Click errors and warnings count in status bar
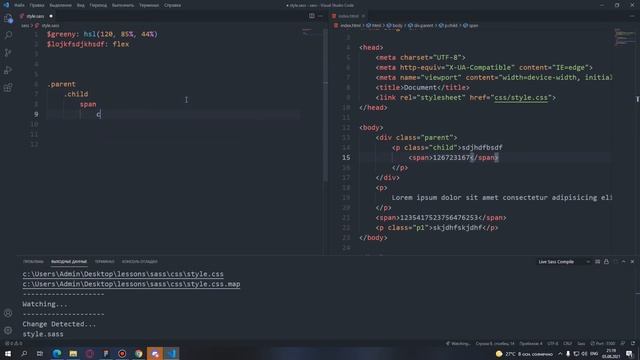Image resolution: width=640 pixels, height=360 pixels. point(14,344)
